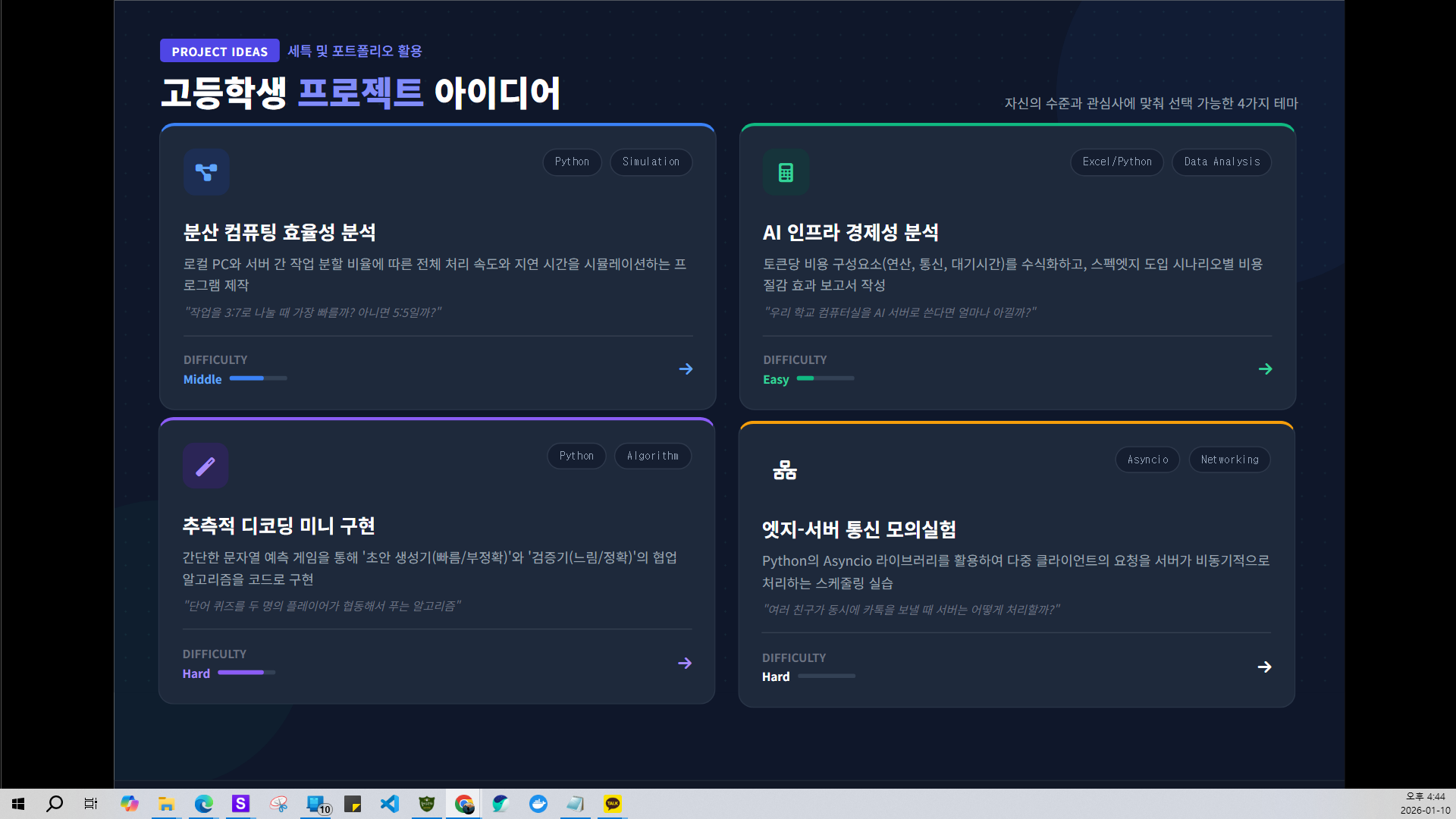This screenshot has height=819, width=1456.
Task: Click the Middle difficulty progress bar
Action: (x=258, y=378)
